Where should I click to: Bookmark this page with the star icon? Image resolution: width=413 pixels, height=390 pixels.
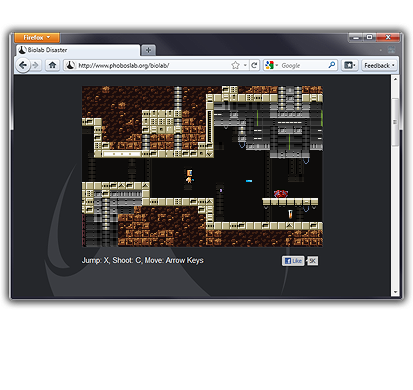(235, 65)
